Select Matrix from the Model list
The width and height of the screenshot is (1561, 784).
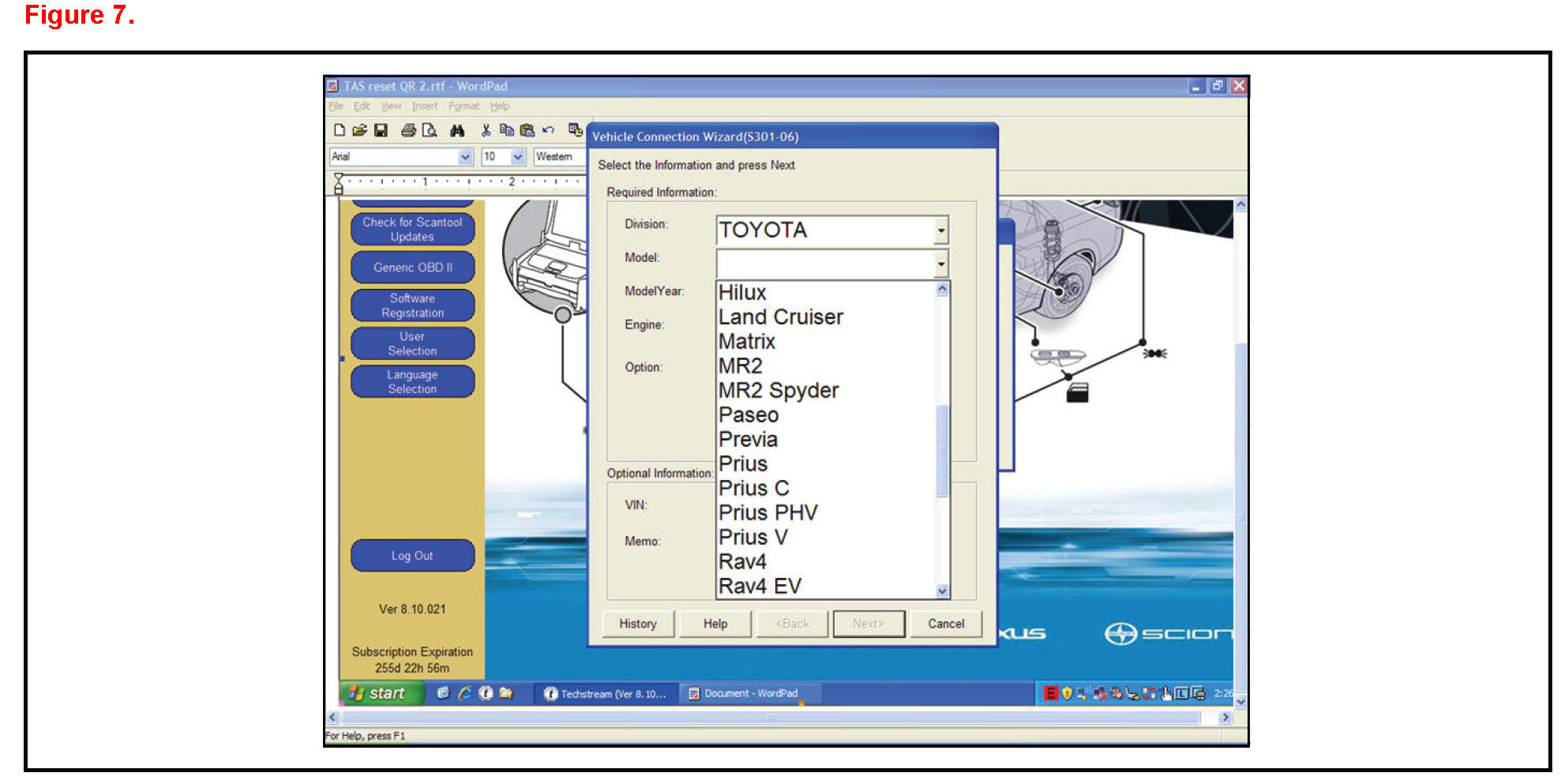tap(825, 342)
